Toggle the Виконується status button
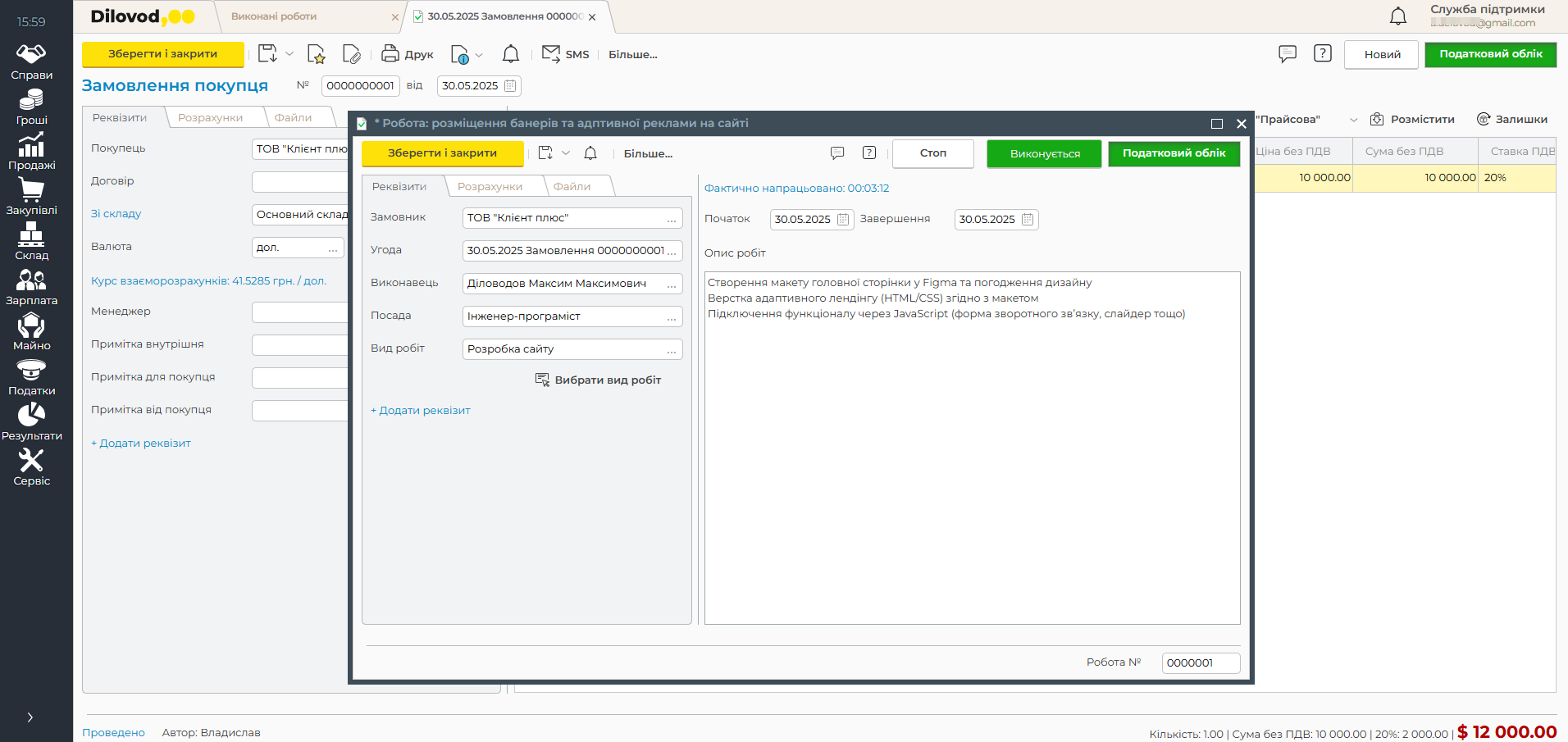Viewport: 1568px width, 742px height. pos(1044,153)
